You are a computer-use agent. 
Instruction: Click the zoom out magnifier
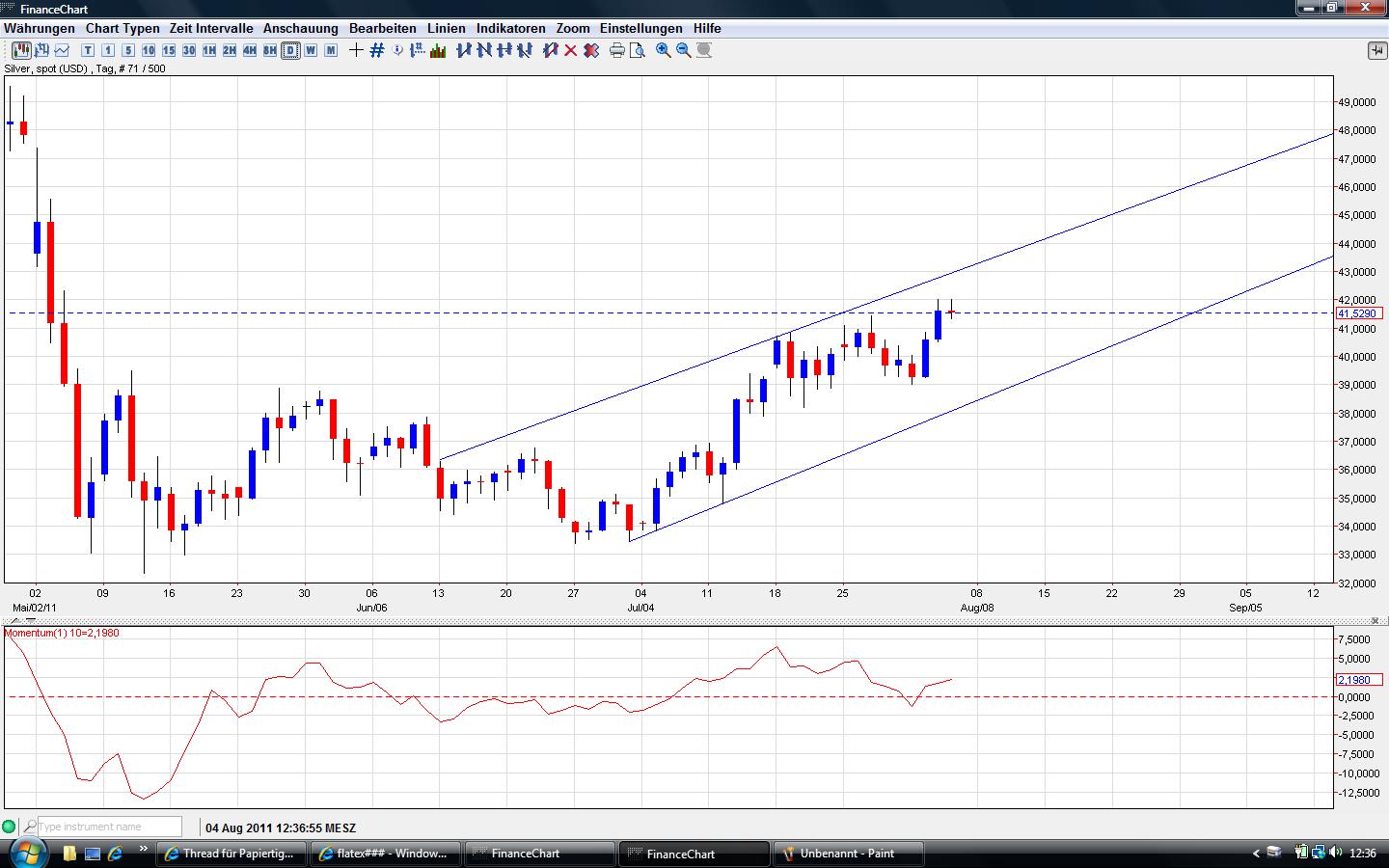tap(684, 50)
